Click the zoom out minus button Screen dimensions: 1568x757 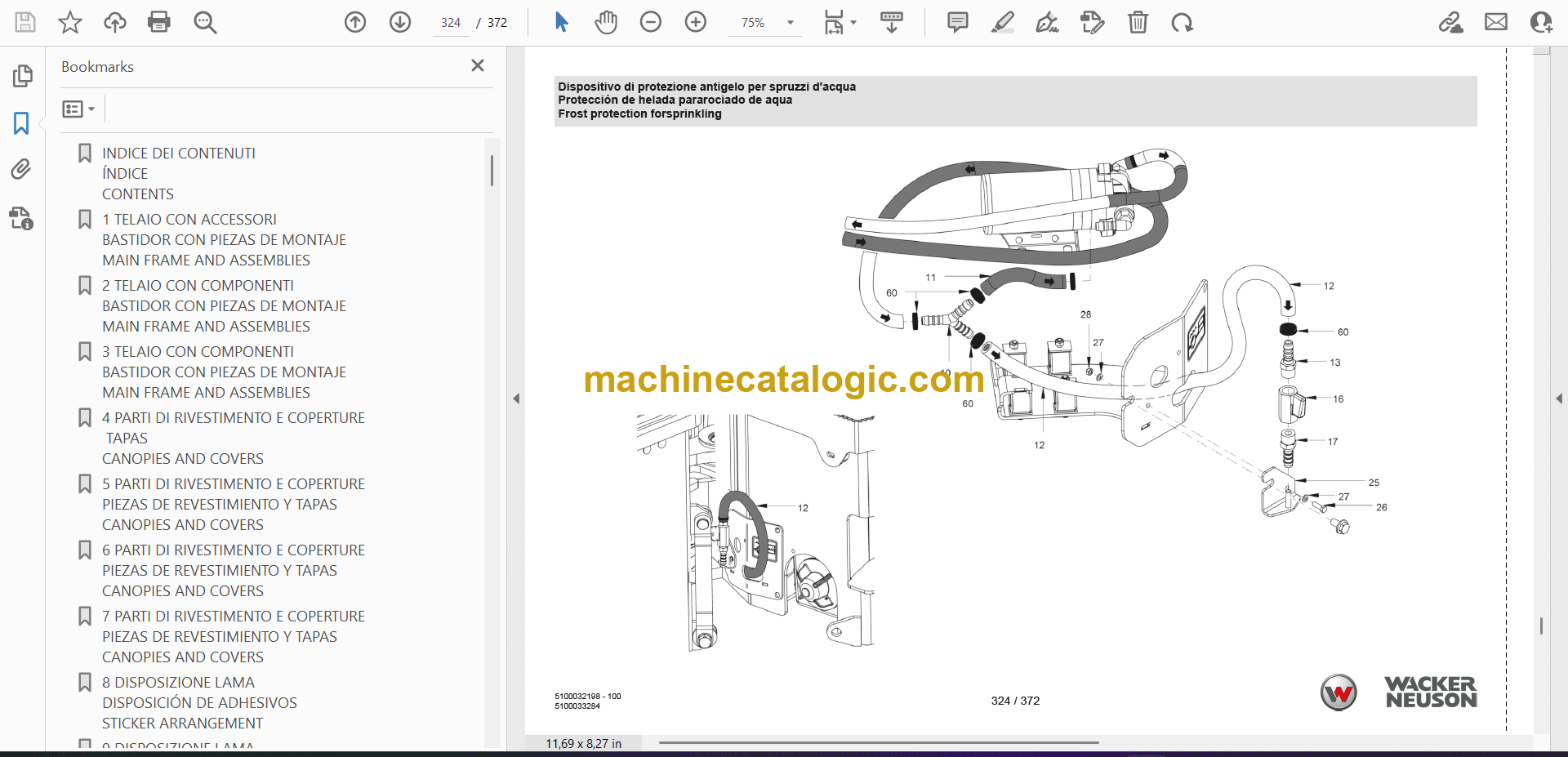click(x=651, y=22)
